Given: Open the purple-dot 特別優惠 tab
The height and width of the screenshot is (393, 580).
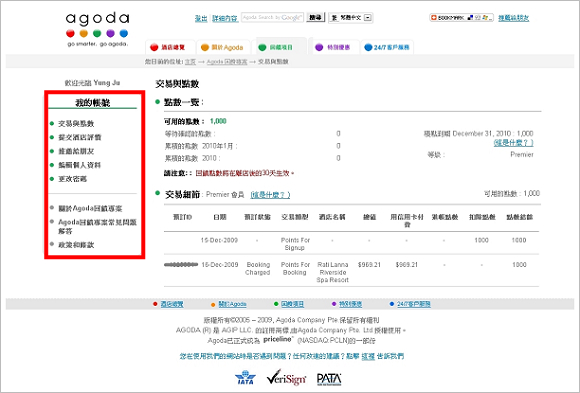Looking at the screenshot, I should 334,47.
